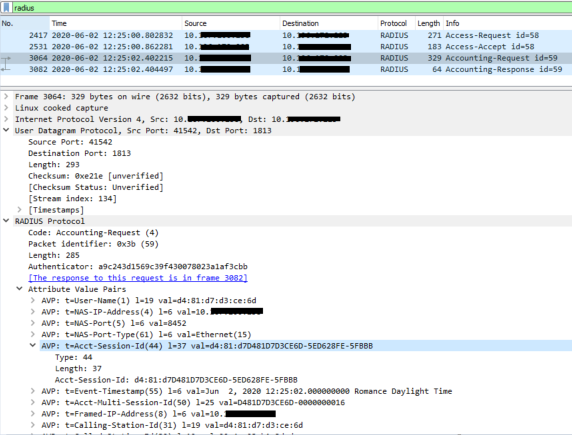The width and height of the screenshot is (572, 435).
Task: Expand the Event-Timestamp AVP entry
Action: coord(33,391)
